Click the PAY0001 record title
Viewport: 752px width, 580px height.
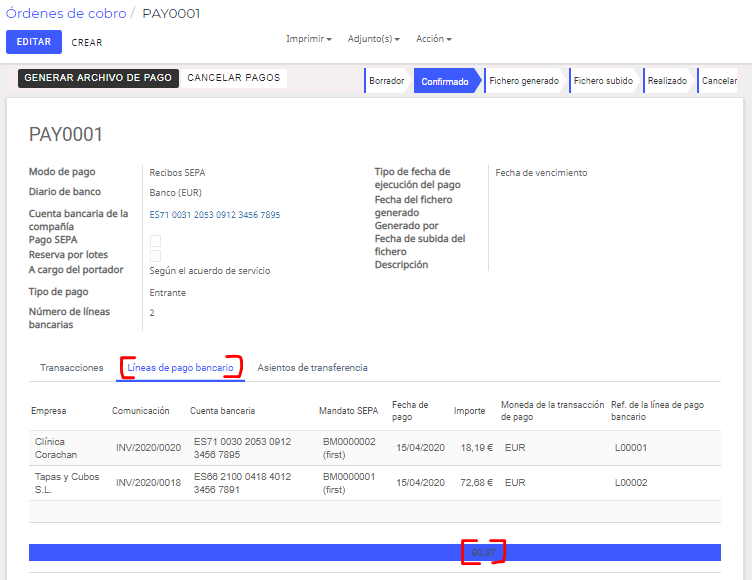click(66, 134)
